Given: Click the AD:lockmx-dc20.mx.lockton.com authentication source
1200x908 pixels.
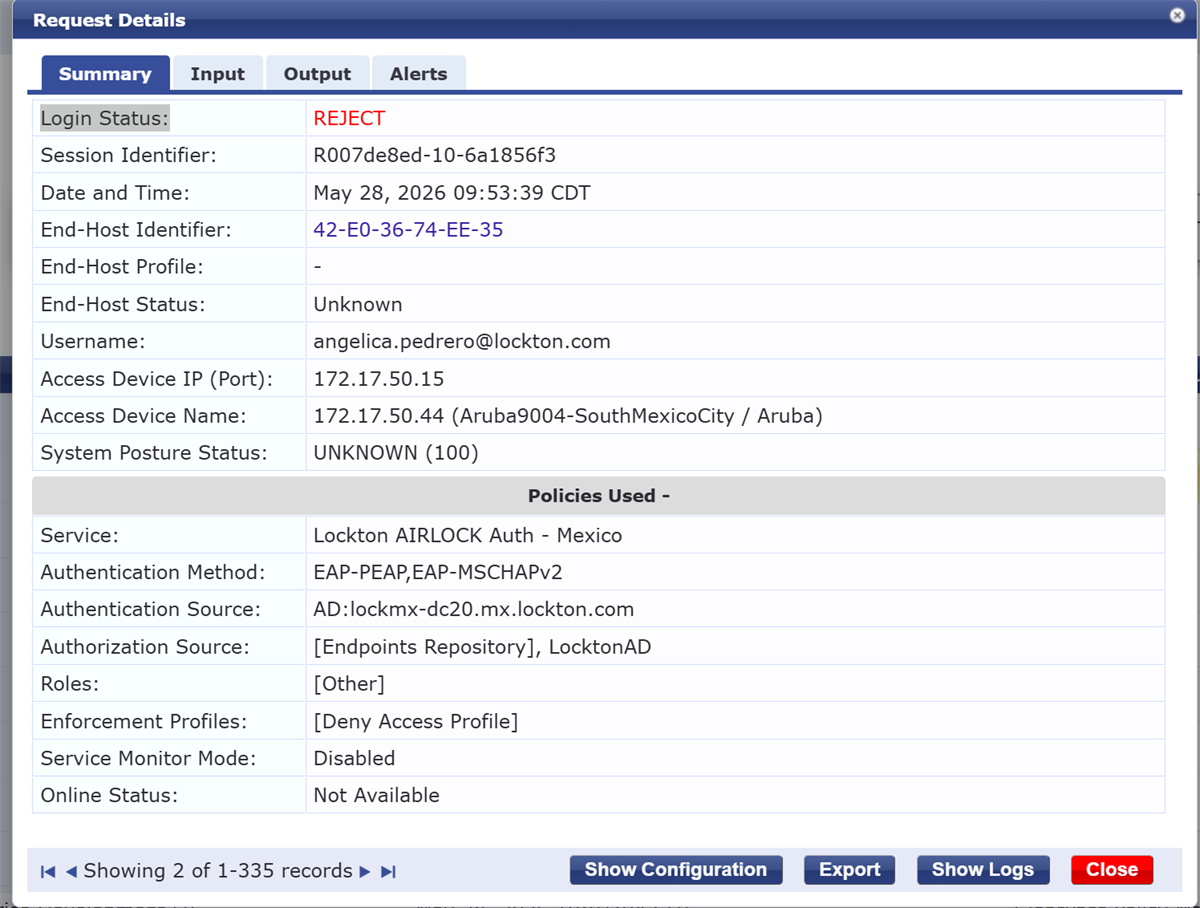Looking at the screenshot, I should (x=474, y=610).
